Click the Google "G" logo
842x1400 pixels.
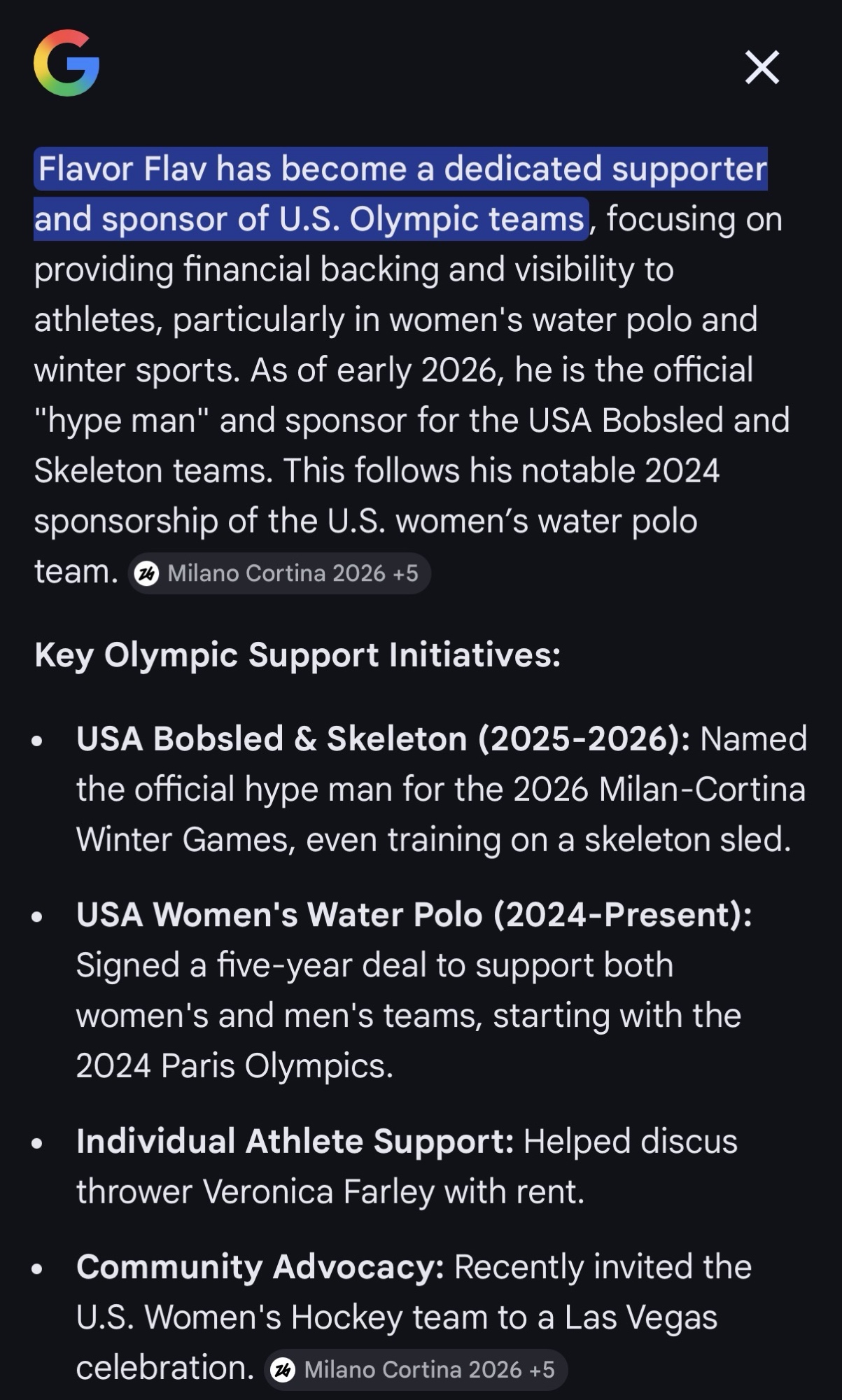point(66,63)
